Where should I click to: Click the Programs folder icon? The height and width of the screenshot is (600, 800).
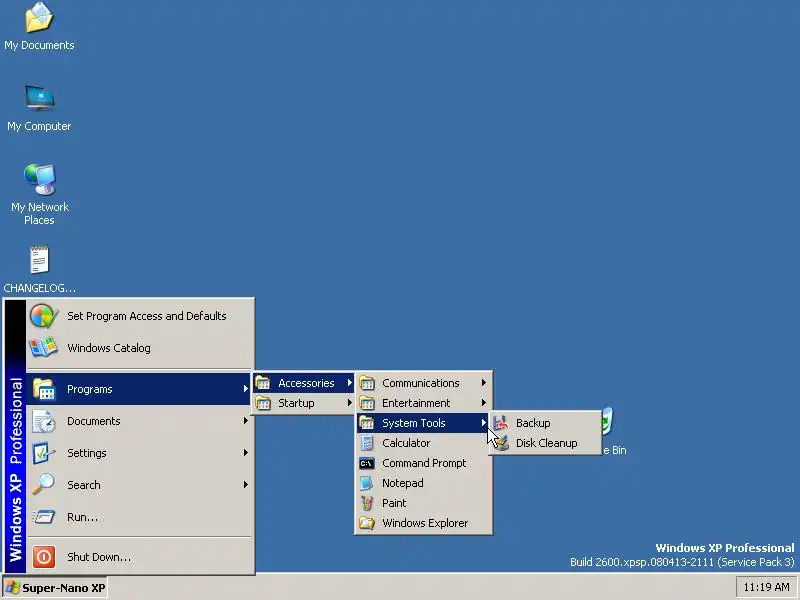(44, 389)
